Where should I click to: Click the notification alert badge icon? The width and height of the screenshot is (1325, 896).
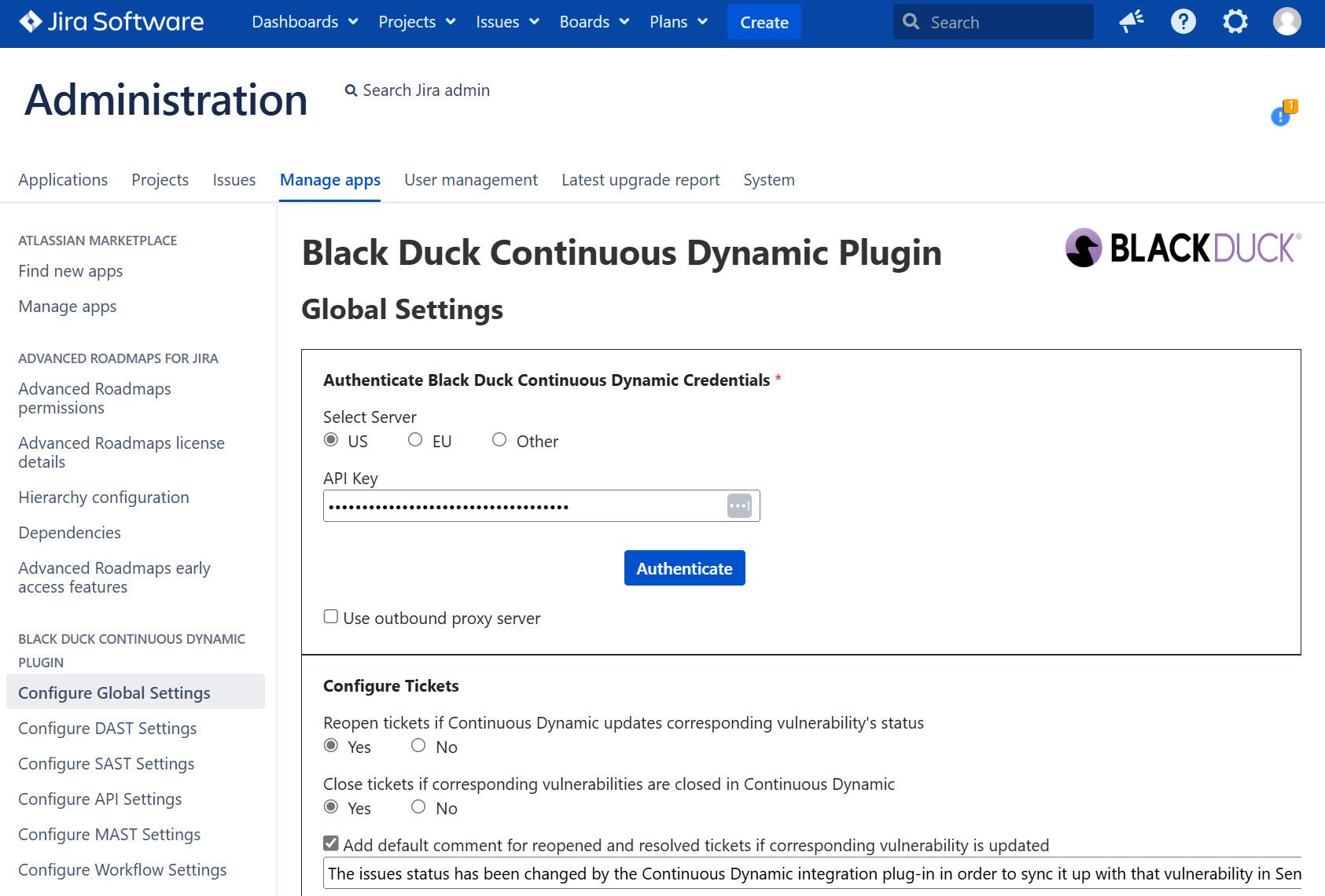[x=1283, y=113]
